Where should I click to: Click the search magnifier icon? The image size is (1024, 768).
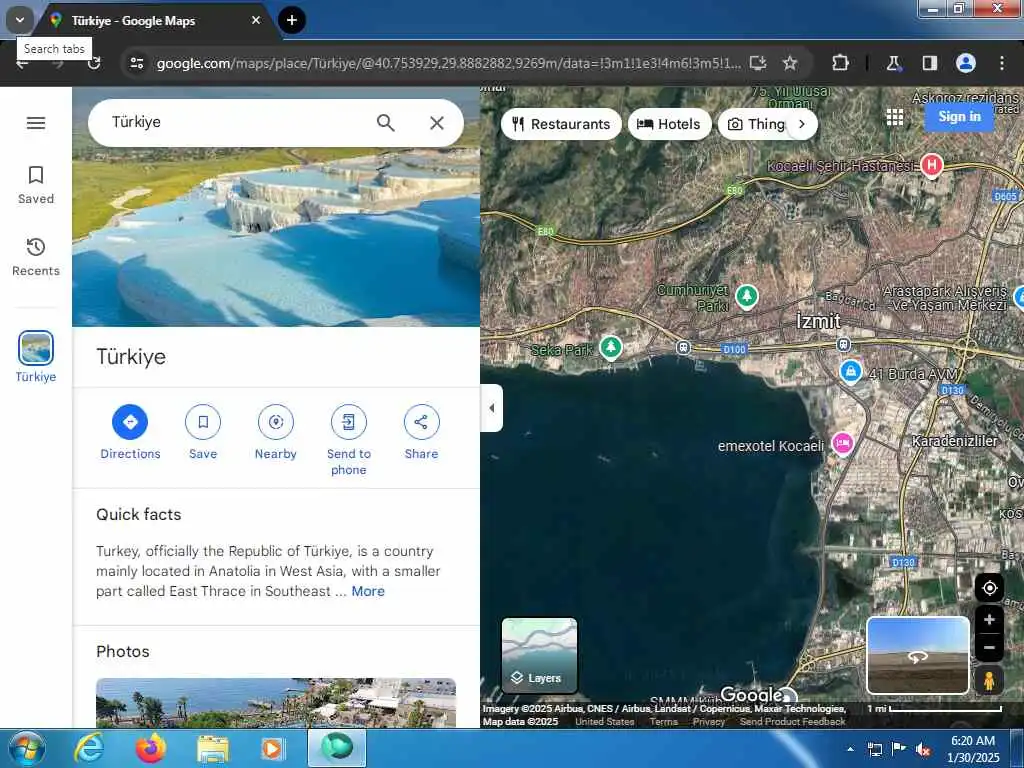click(x=386, y=123)
